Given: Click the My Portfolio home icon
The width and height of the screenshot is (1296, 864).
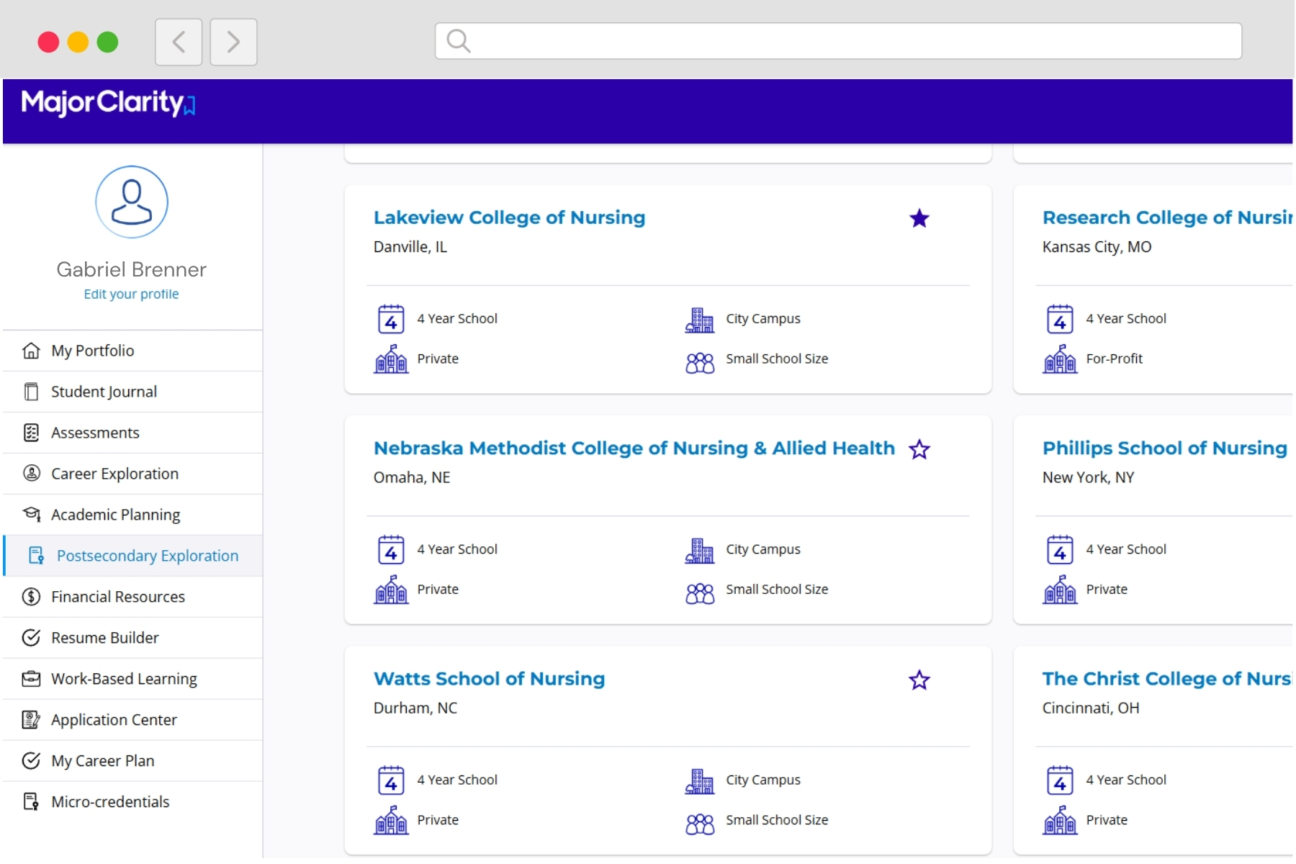Looking at the screenshot, I should tap(31, 351).
